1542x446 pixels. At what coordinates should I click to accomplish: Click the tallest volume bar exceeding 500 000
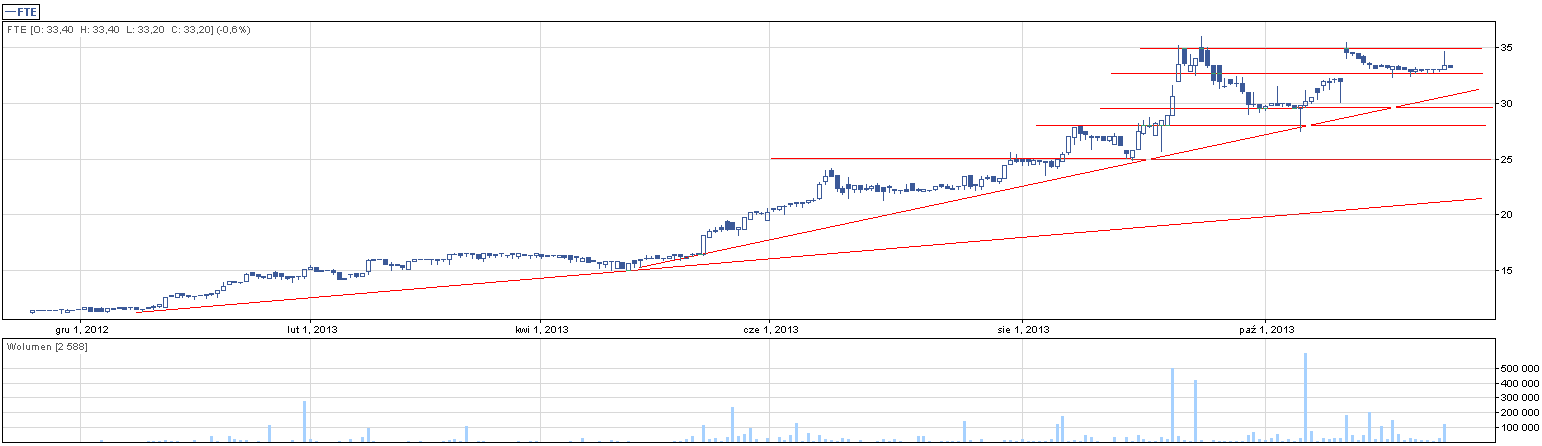coord(1306,397)
